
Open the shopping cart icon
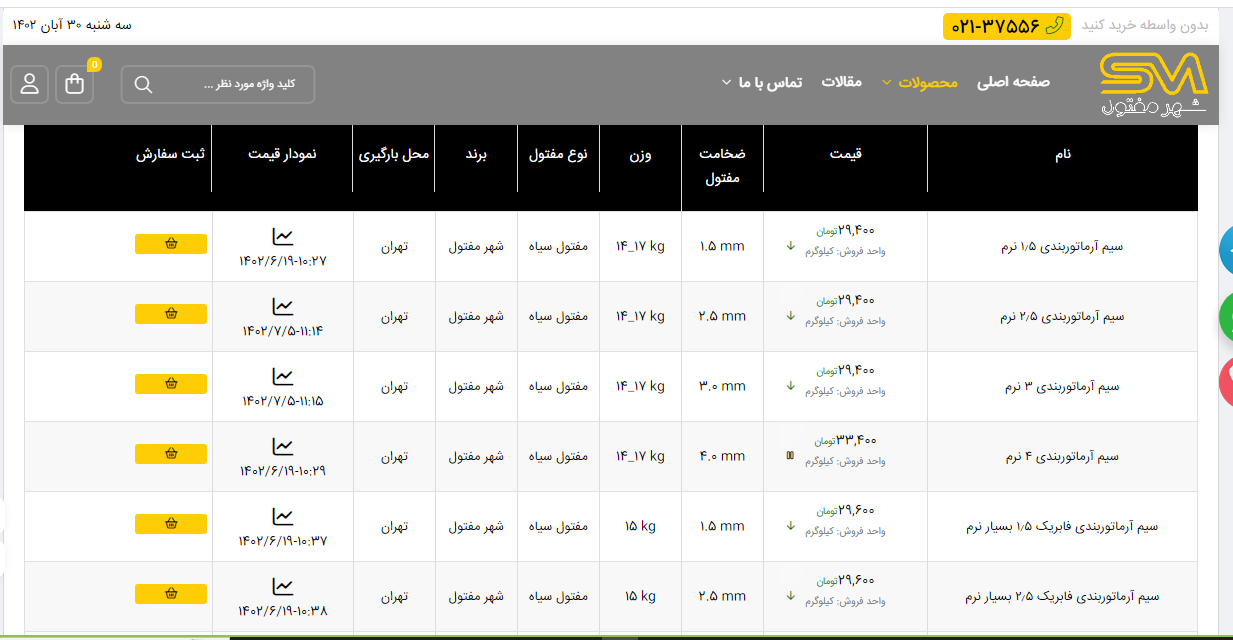coord(75,84)
